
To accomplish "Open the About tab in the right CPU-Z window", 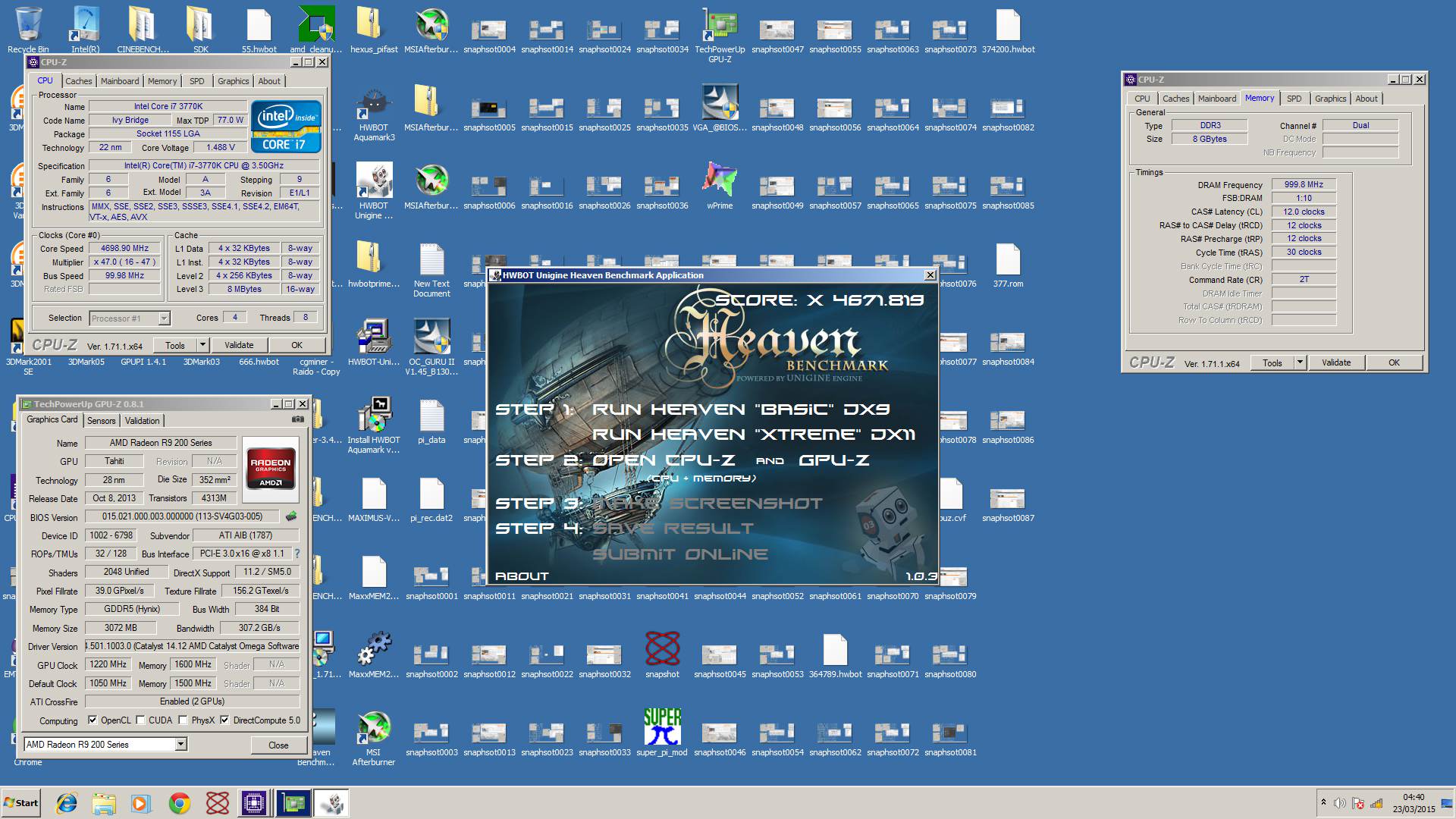I will (1366, 99).
